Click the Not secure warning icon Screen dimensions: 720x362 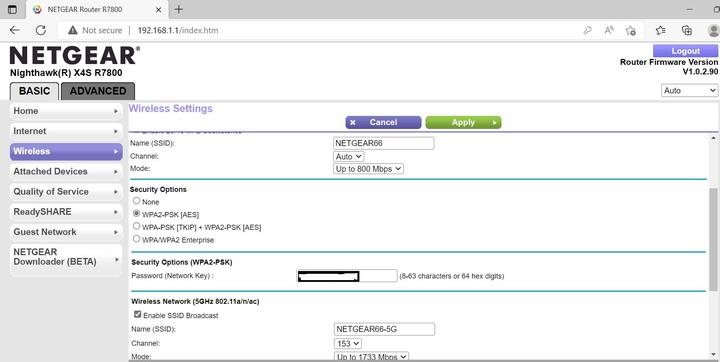point(72,30)
